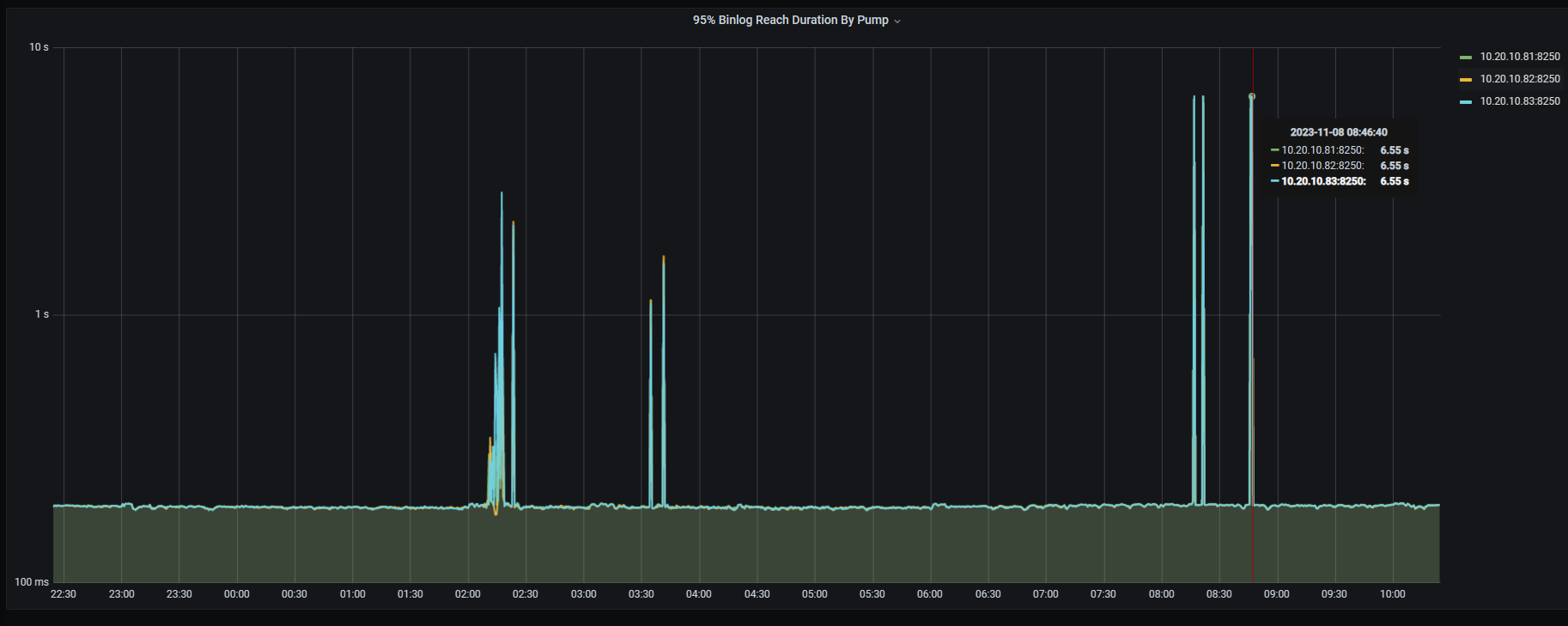Open the panel title dropdown chevron
The height and width of the screenshot is (626, 1568).
click(x=897, y=21)
